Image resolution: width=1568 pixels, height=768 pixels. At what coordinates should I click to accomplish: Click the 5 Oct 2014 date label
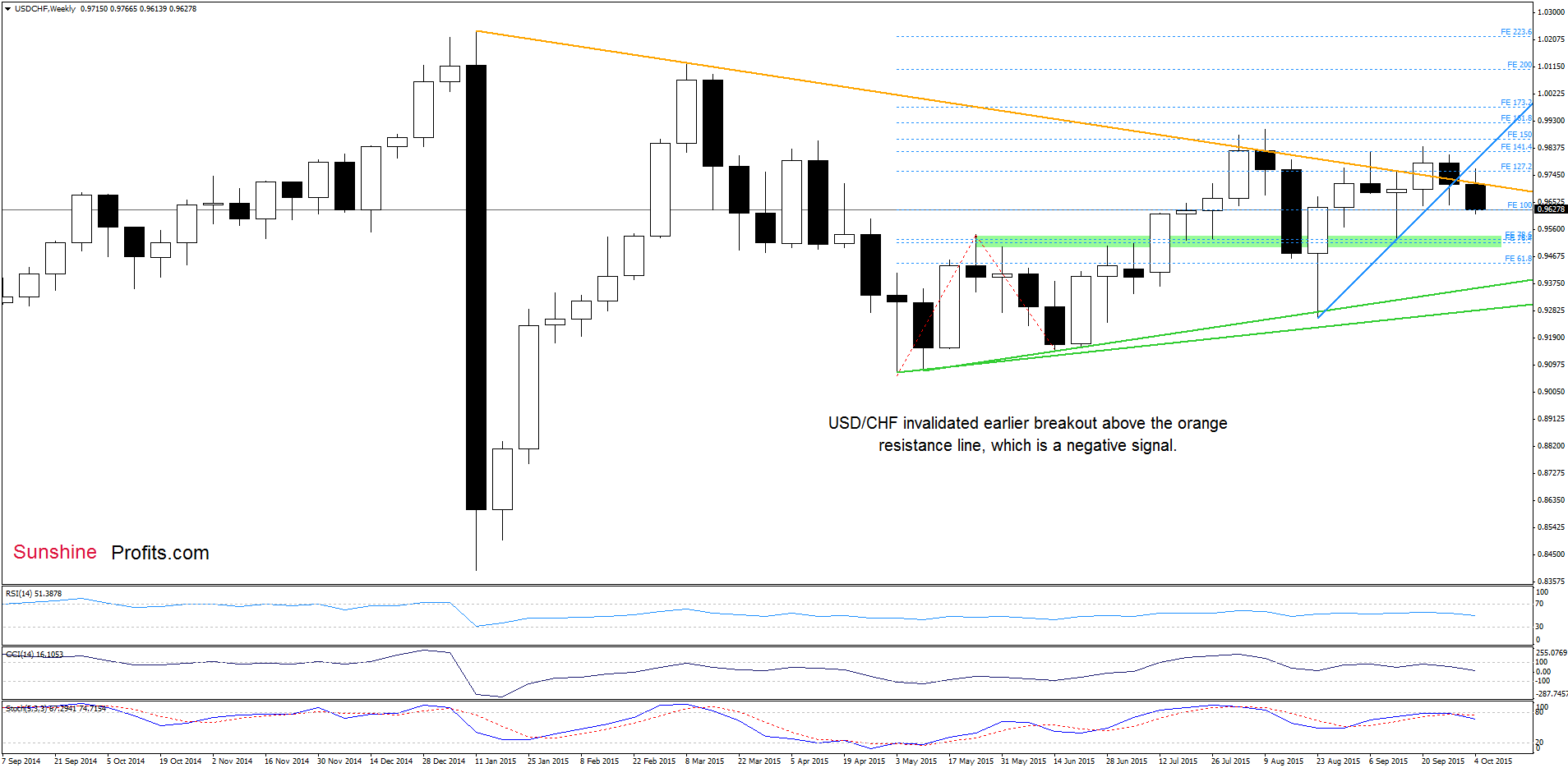(x=126, y=761)
